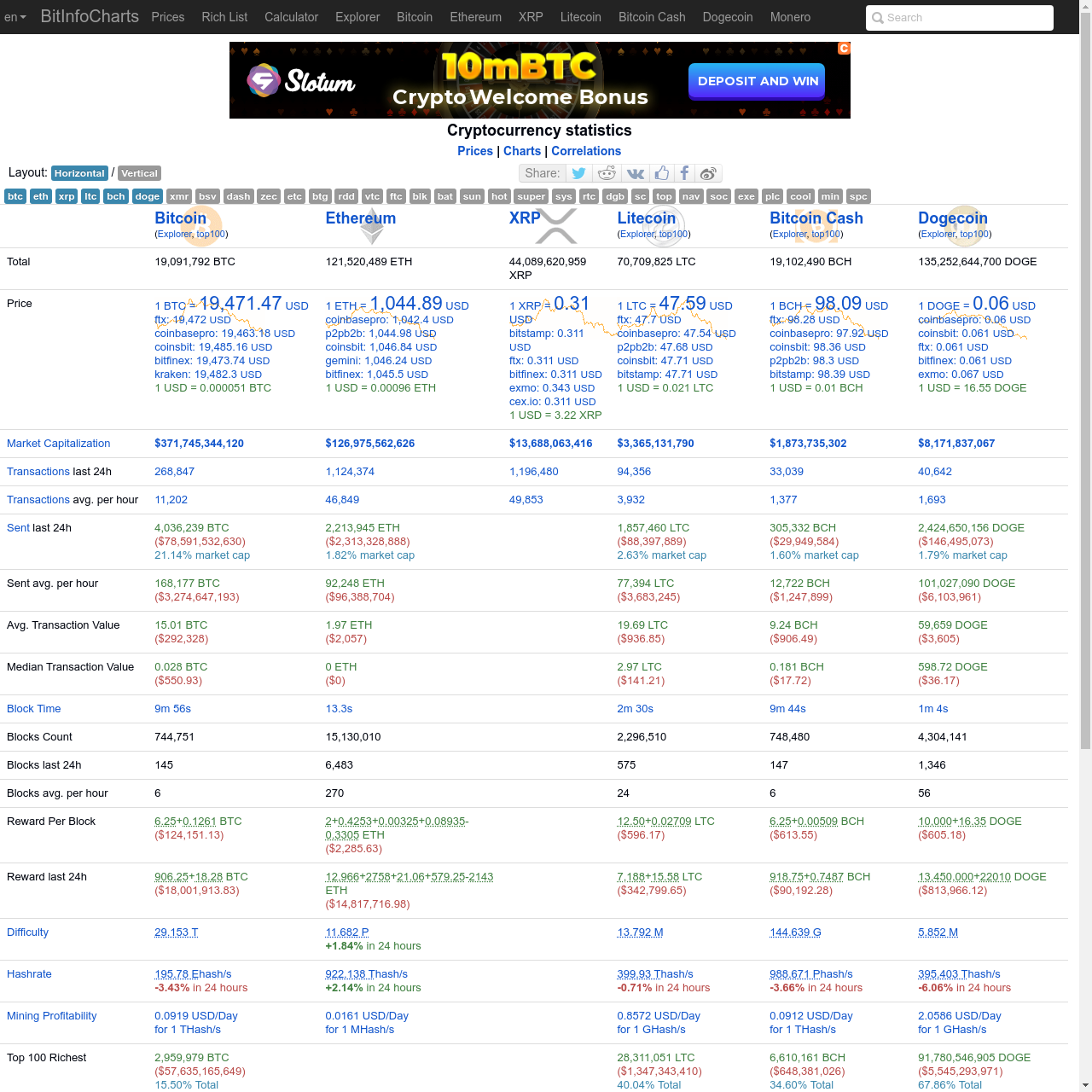Open the Mining Profitability row link
Viewport: 1092px width, 1092px height.
51,1016
